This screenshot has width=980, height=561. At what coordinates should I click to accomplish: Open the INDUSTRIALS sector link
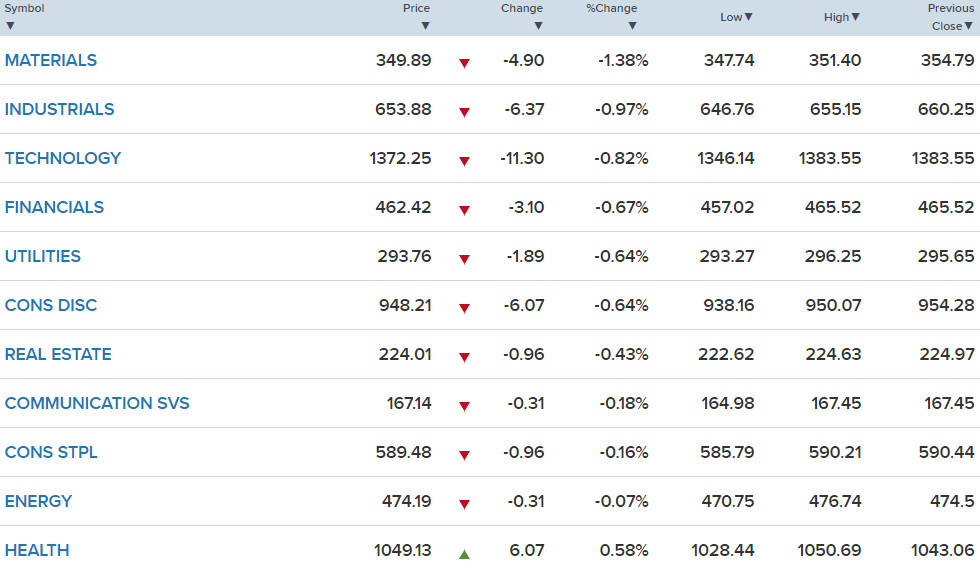[x=59, y=109]
